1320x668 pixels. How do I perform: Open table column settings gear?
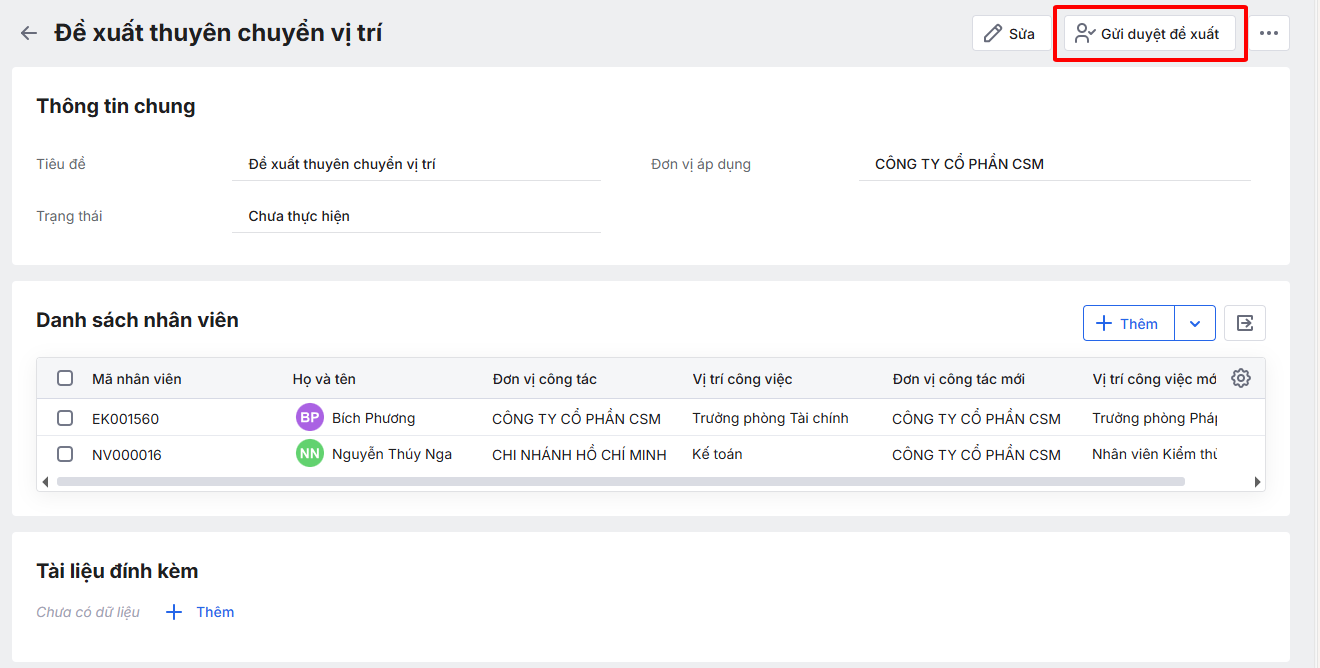pyautogui.click(x=1241, y=378)
